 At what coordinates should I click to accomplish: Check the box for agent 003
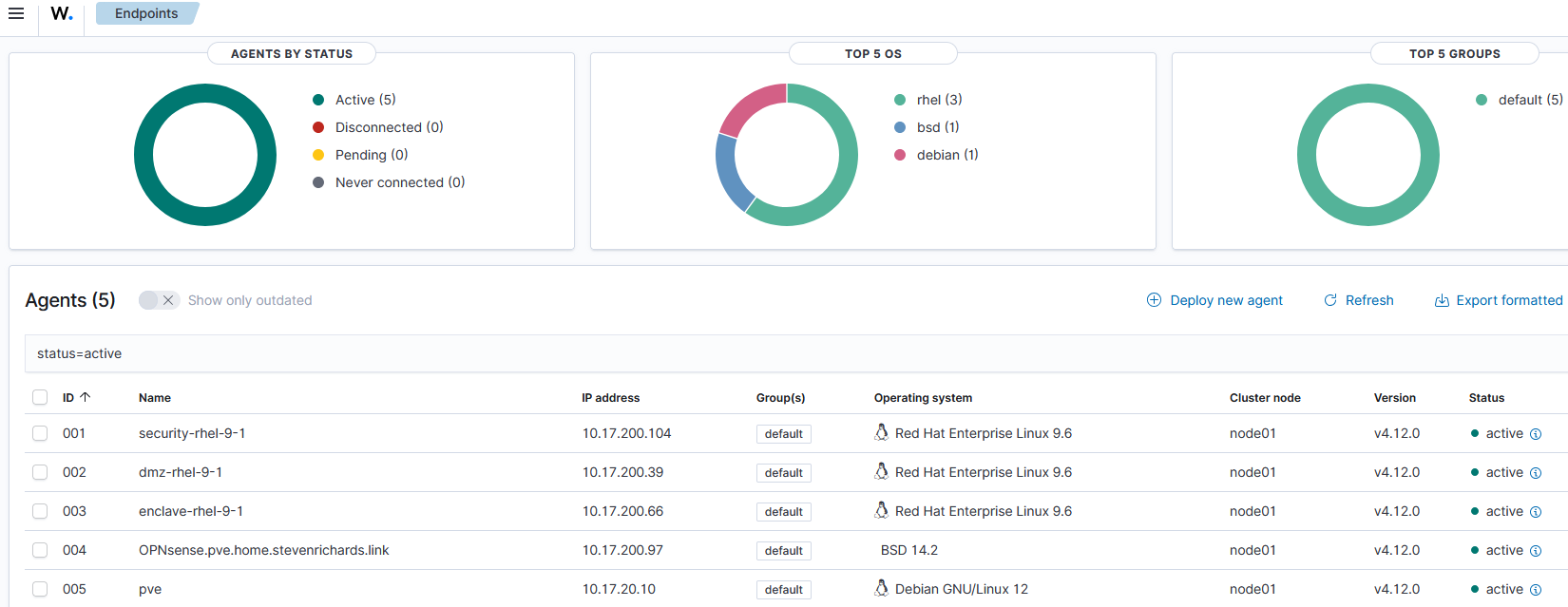40,511
